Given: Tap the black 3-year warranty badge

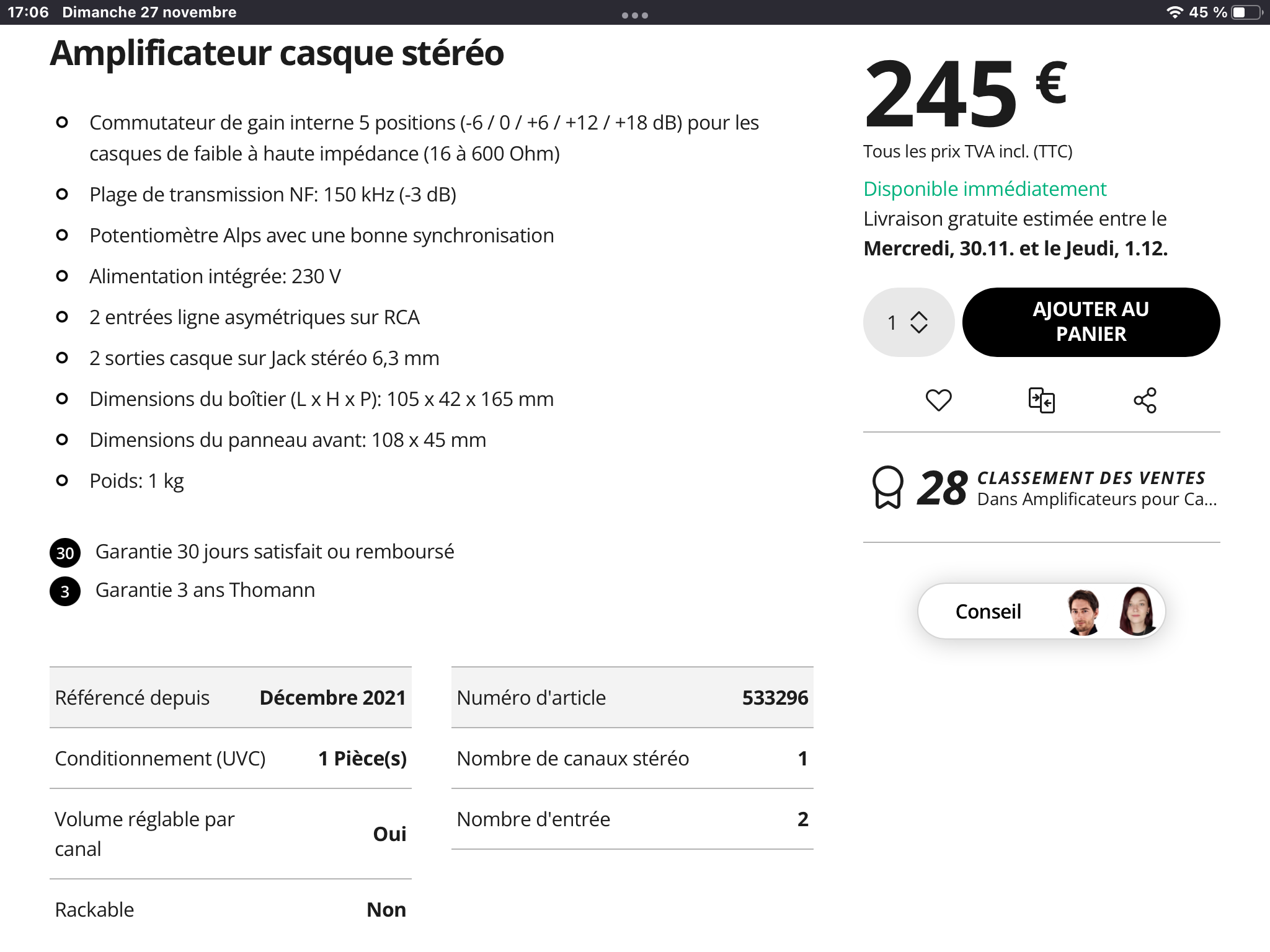Looking at the screenshot, I should point(65,591).
